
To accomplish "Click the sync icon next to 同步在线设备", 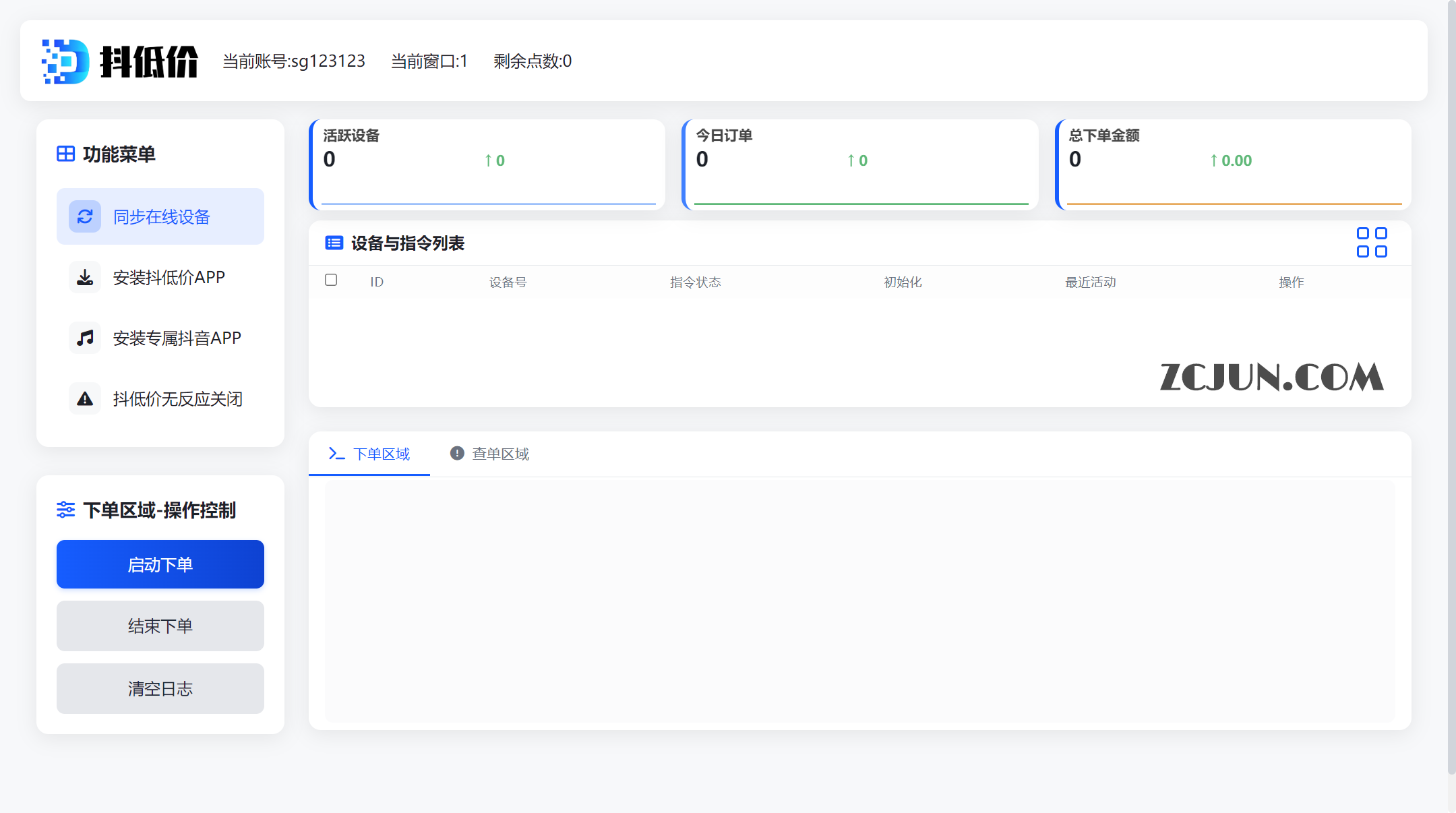I will [x=85, y=216].
